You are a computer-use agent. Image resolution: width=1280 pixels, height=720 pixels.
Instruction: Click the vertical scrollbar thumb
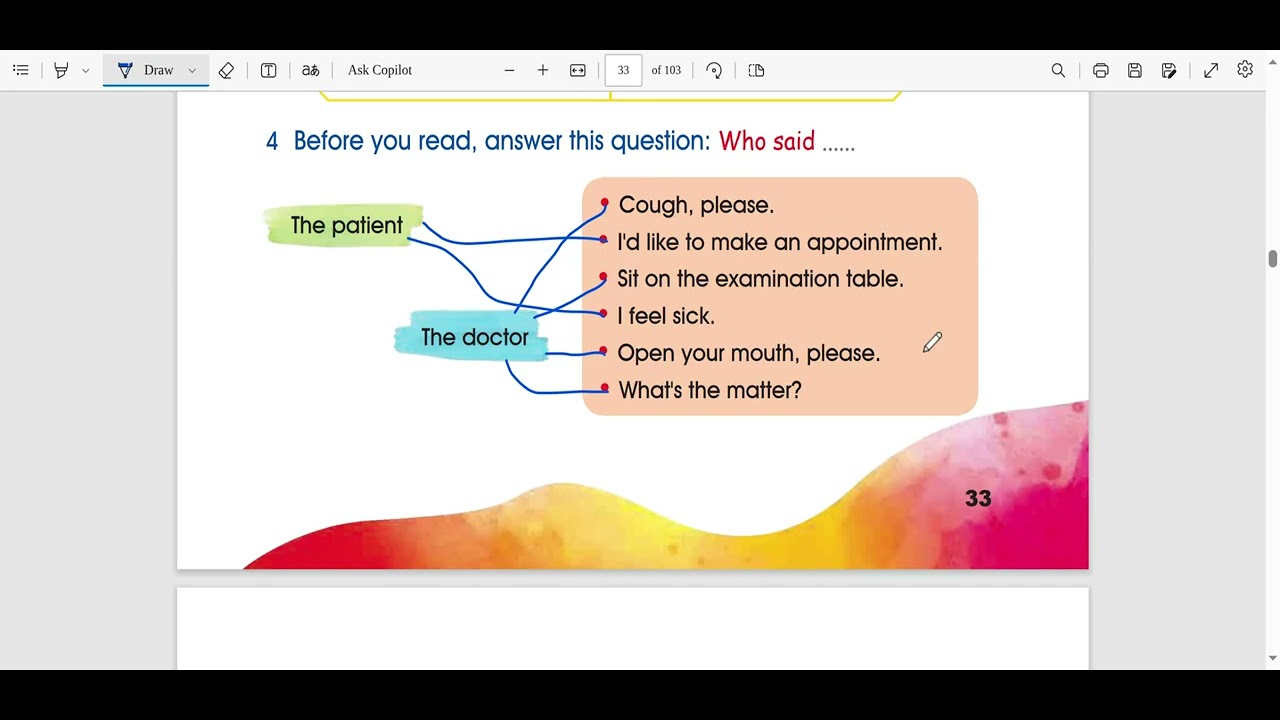(1272, 259)
